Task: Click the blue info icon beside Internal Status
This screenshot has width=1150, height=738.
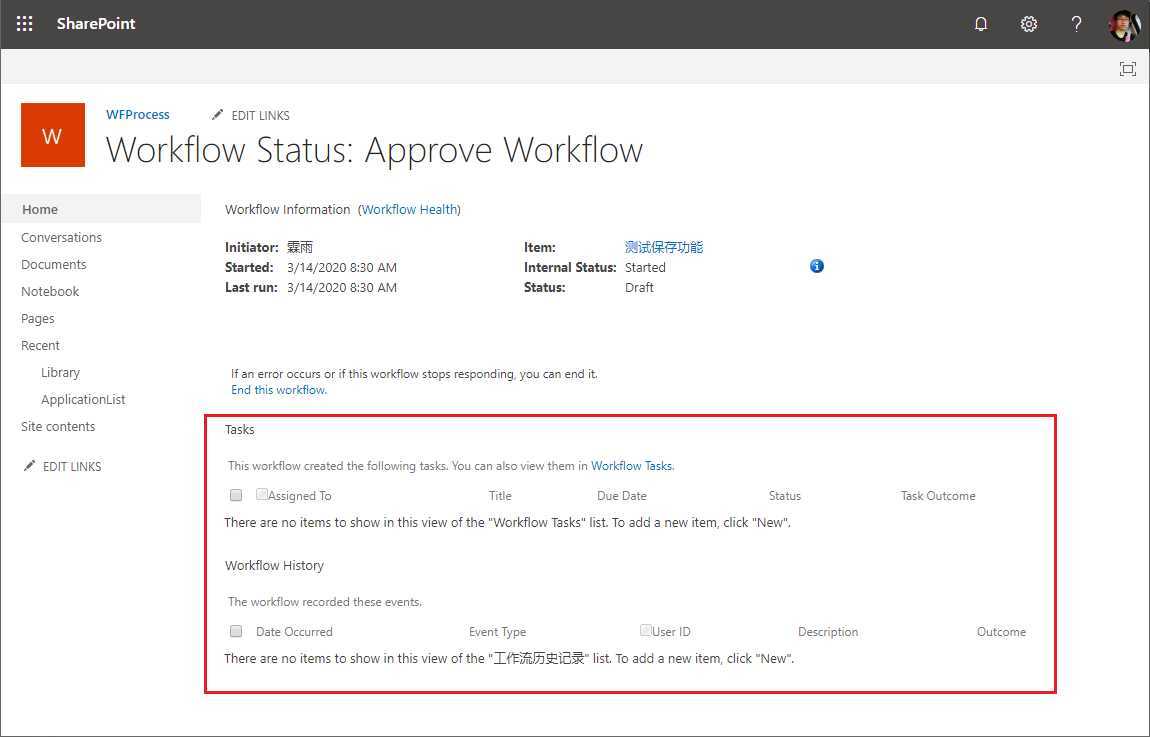Action: click(816, 266)
